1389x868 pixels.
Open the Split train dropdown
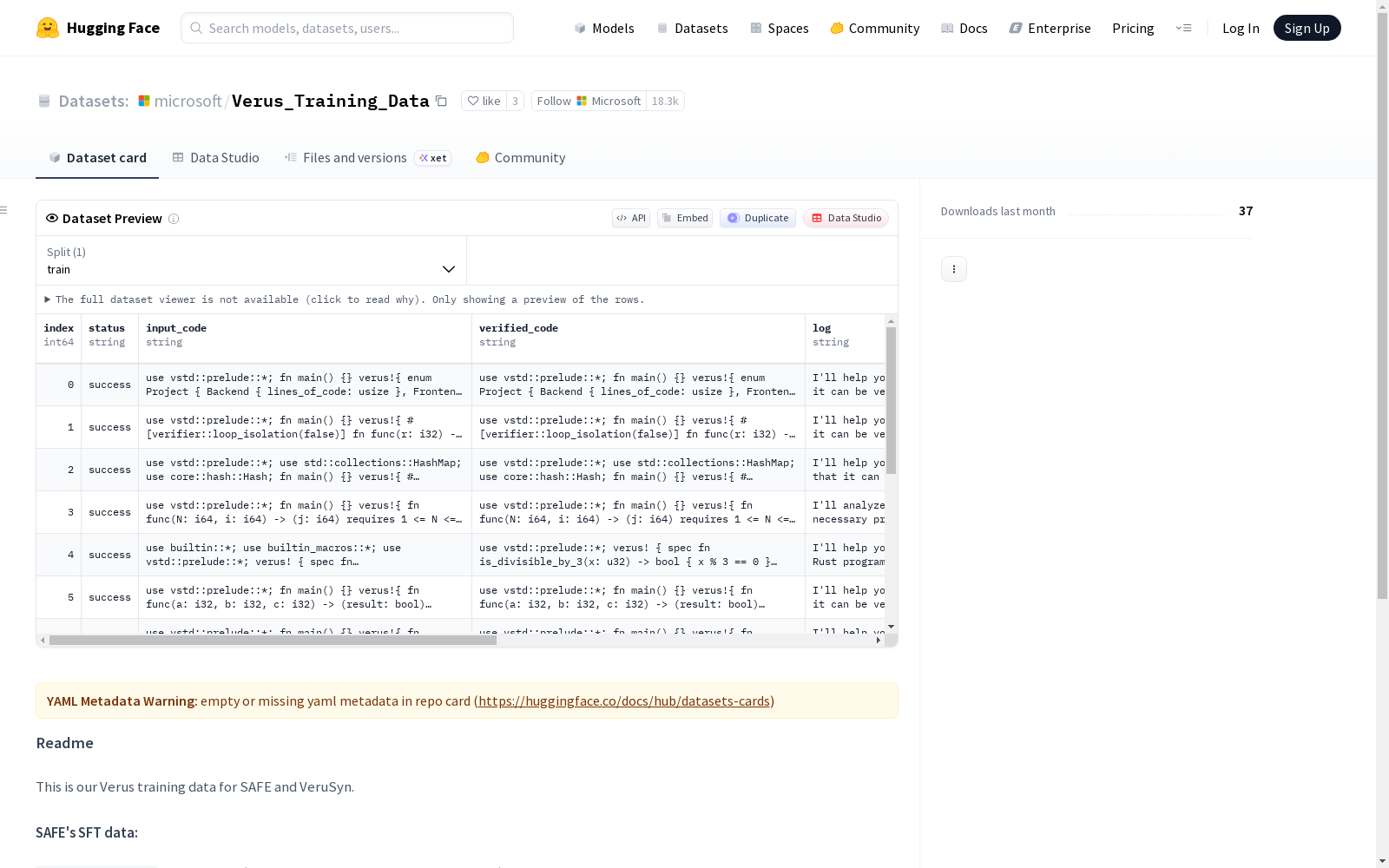[252, 260]
